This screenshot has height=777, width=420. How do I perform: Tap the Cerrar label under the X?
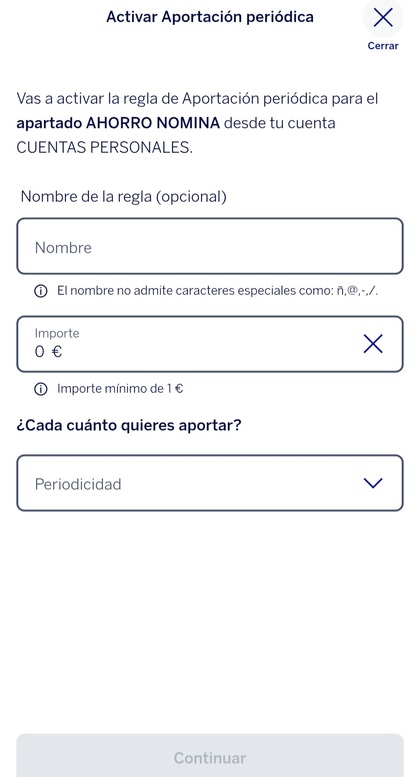383,46
